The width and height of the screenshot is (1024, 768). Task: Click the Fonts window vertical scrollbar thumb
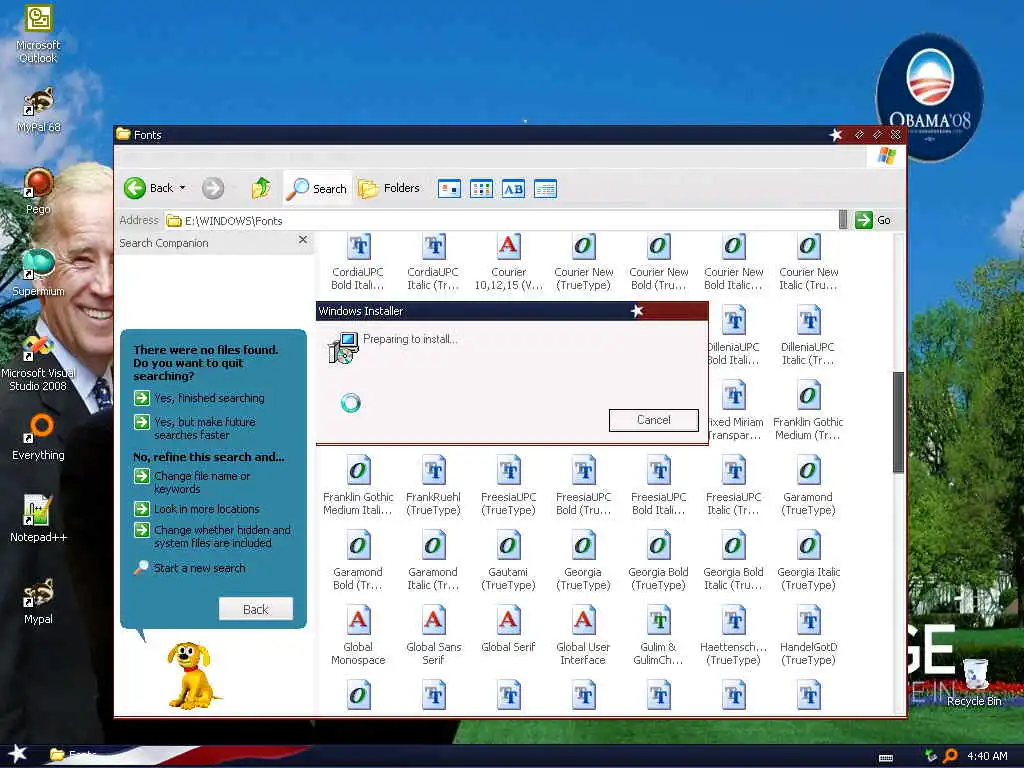899,422
